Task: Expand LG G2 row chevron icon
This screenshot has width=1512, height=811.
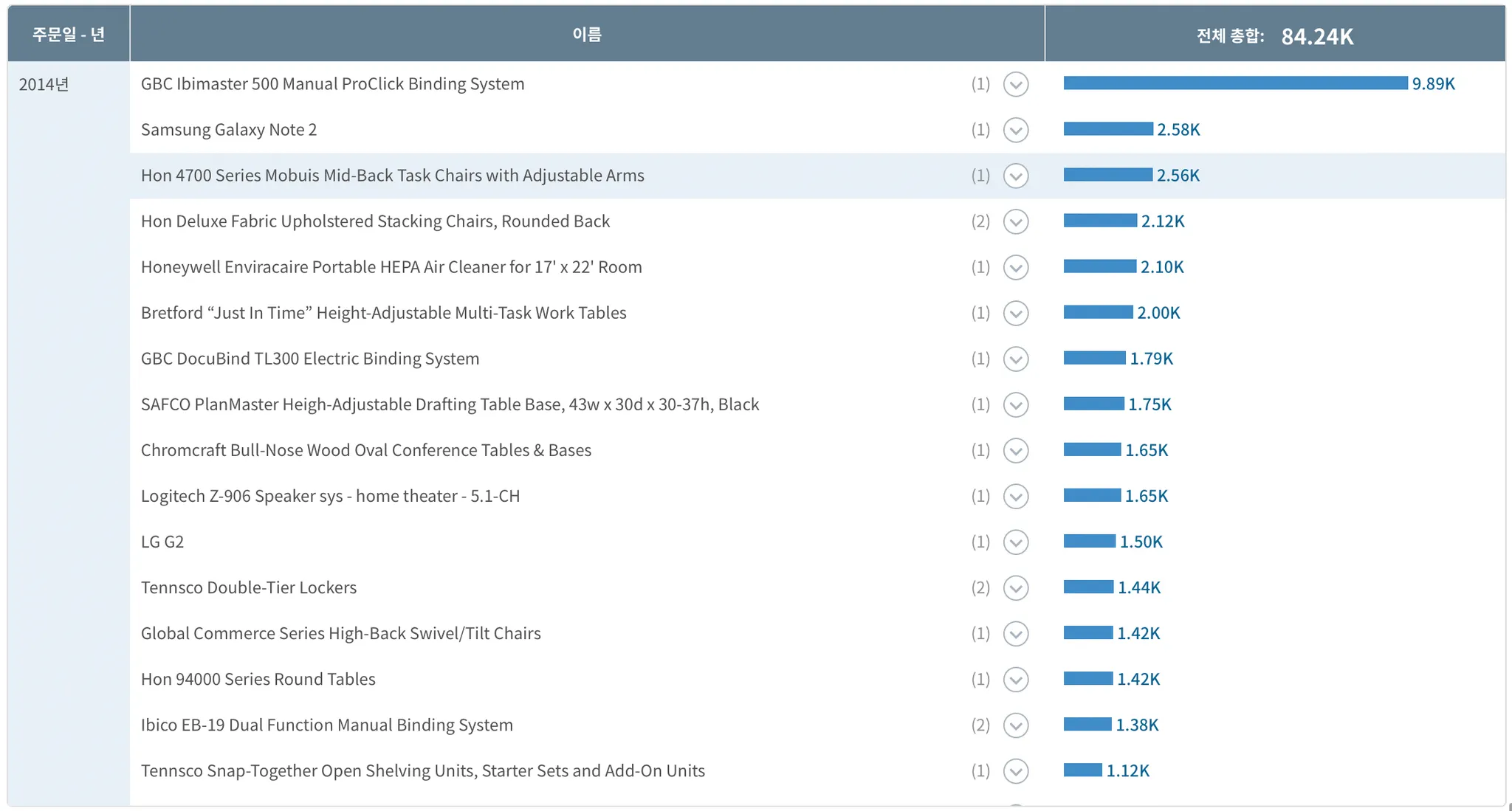Action: 1016,542
